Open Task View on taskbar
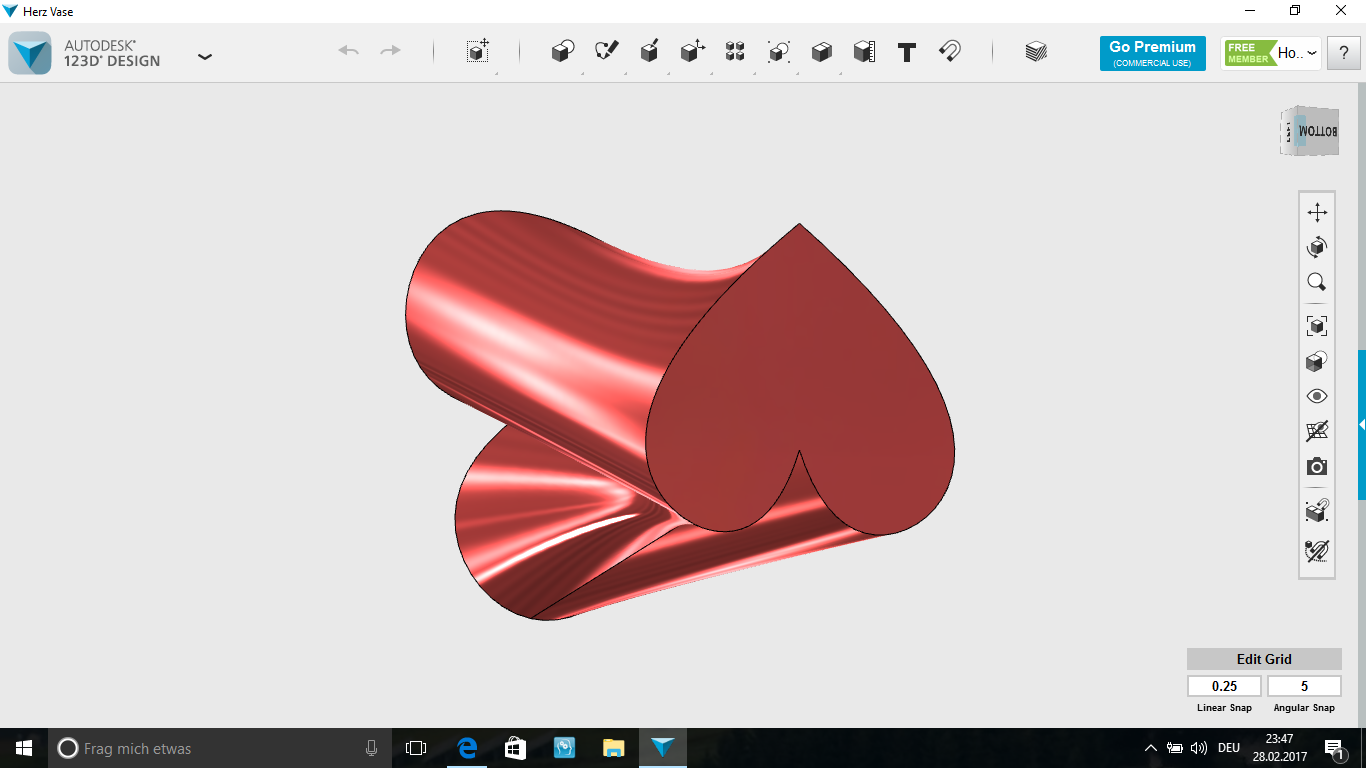 click(416, 748)
